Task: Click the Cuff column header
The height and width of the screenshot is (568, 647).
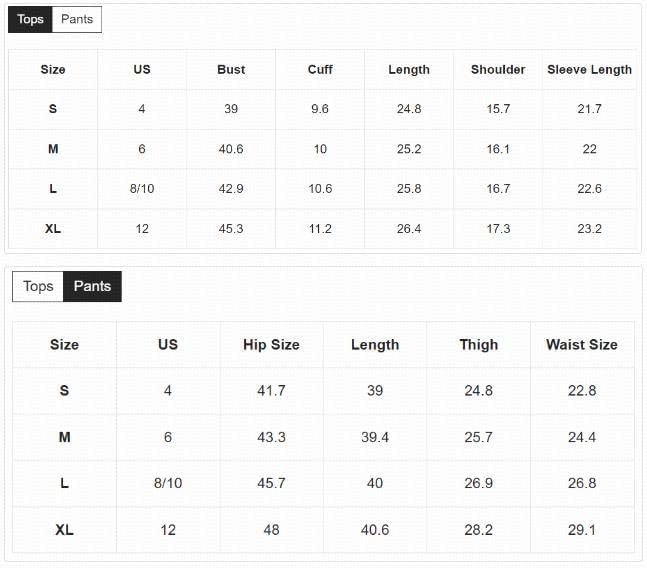Action: click(x=320, y=69)
